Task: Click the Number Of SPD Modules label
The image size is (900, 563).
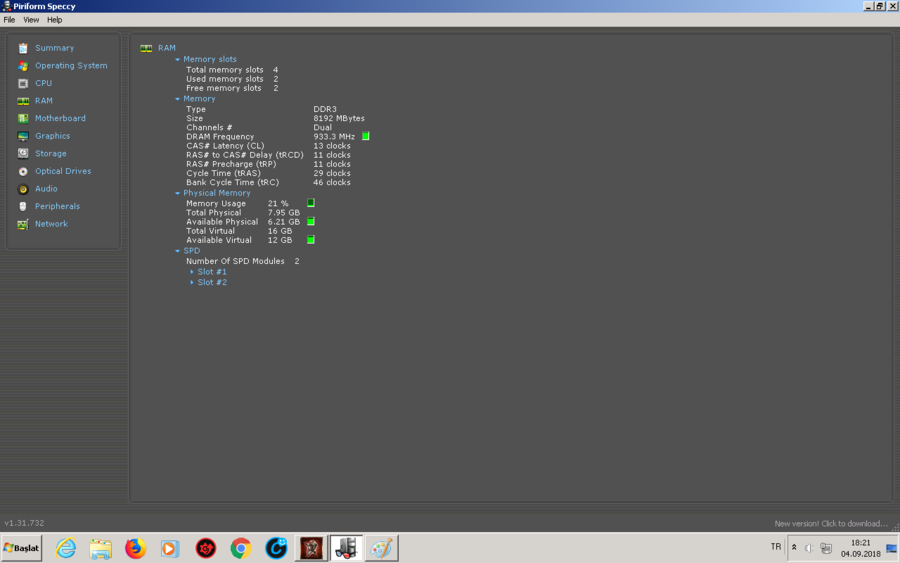Action: (235, 261)
